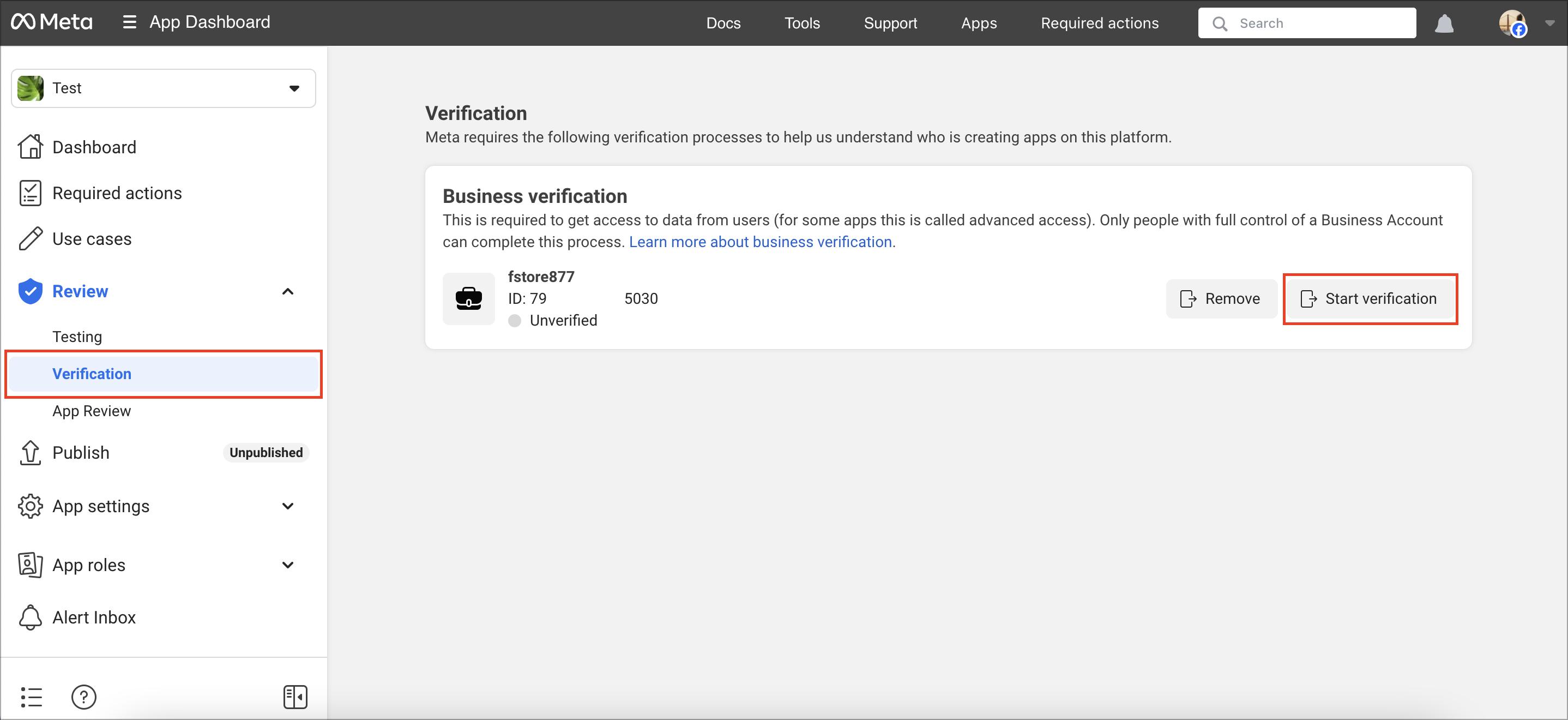Open Publish in the sidebar

[x=81, y=453]
